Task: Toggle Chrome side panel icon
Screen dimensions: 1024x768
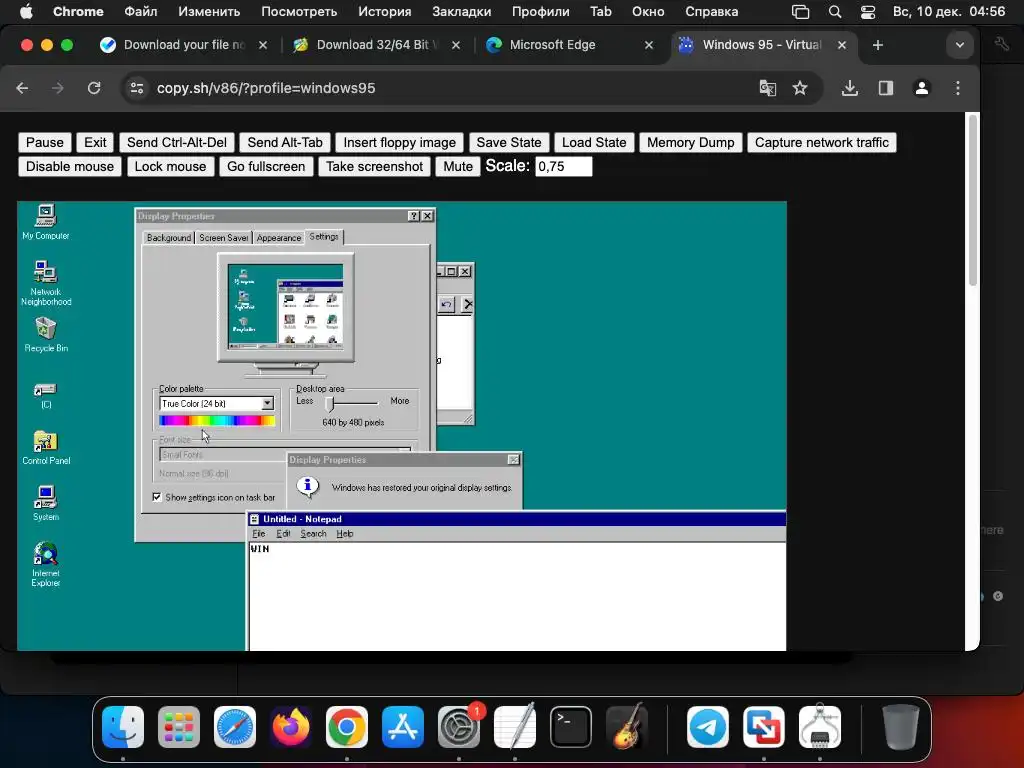Action: tap(886, 88)
